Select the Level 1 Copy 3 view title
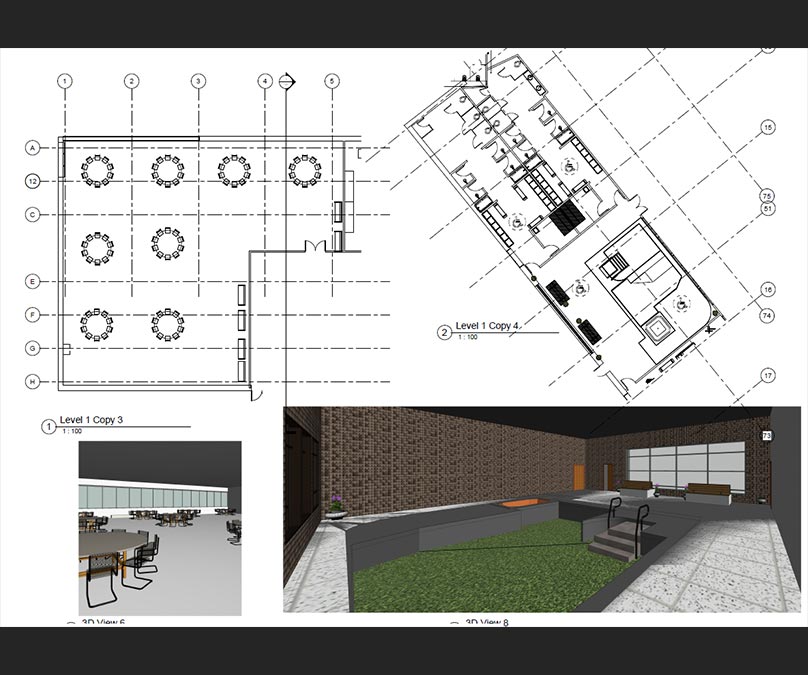 tap(91, 420)
